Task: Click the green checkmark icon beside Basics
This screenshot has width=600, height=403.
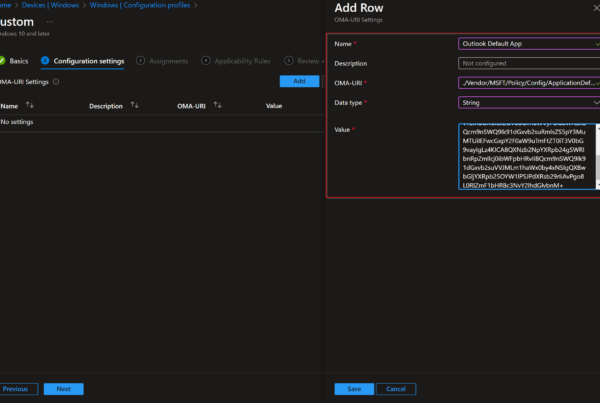Action: [3, 61]
